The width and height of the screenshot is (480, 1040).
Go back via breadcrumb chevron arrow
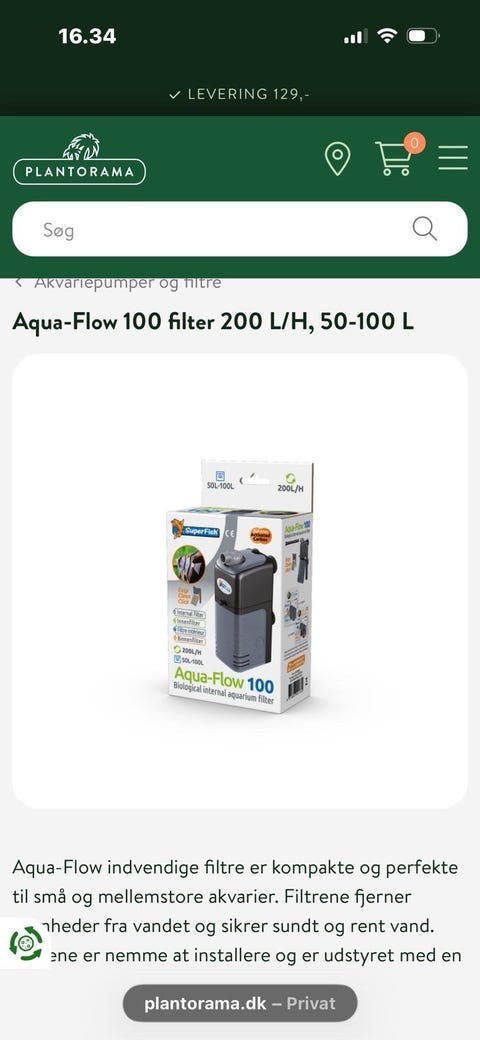point(19,283)
